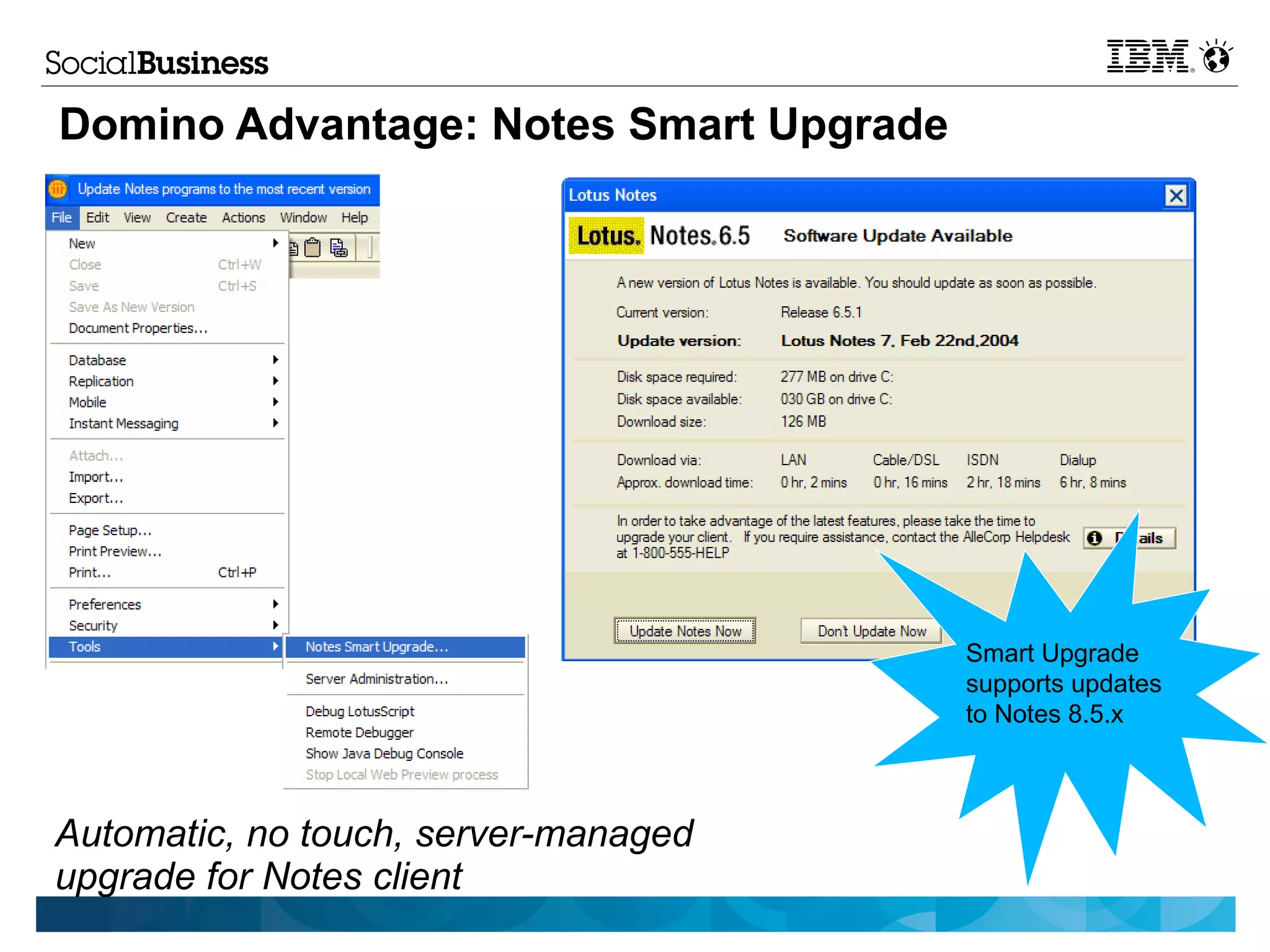1270x952 pixels.
Task: Select Show Java Debug Console
Action: [x=406, y=754]
